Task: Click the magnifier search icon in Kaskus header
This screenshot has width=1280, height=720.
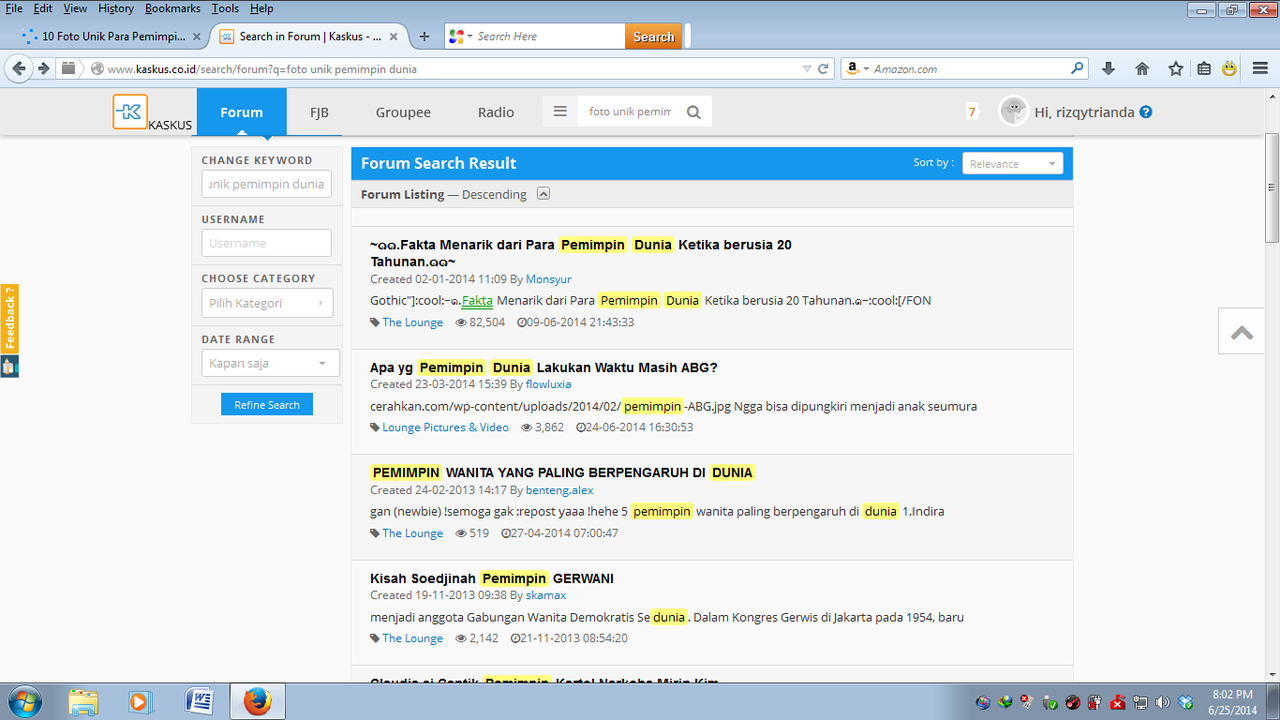Action: coord(694,112)
